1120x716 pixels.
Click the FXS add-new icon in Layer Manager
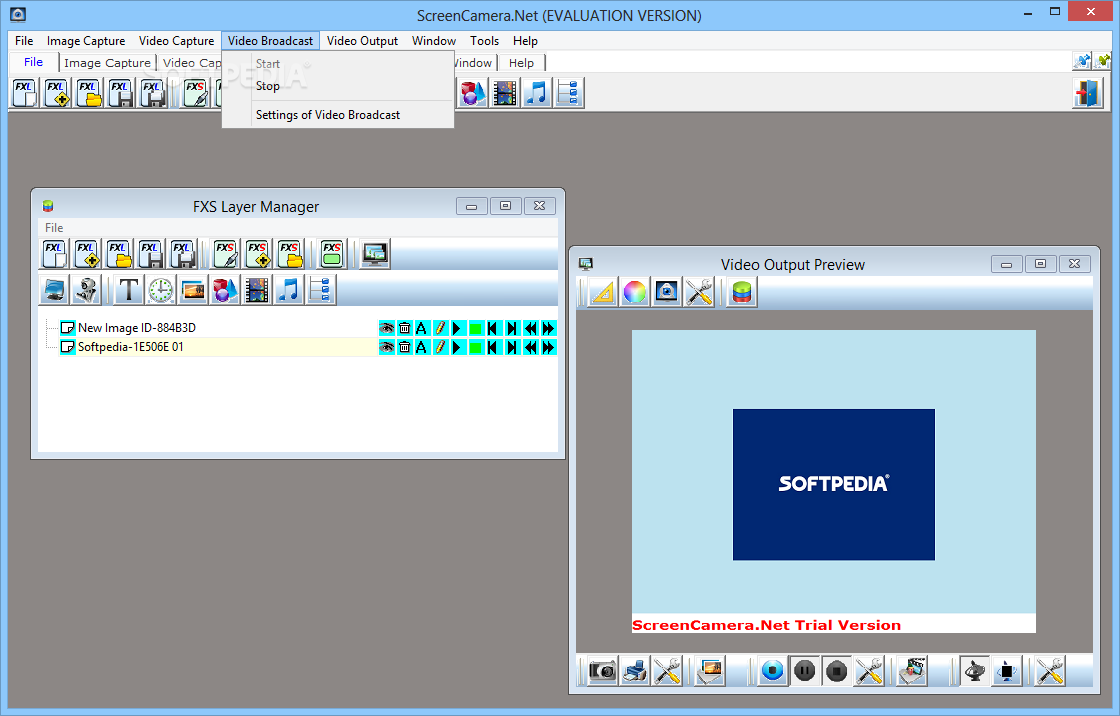(x=258, y=254)
